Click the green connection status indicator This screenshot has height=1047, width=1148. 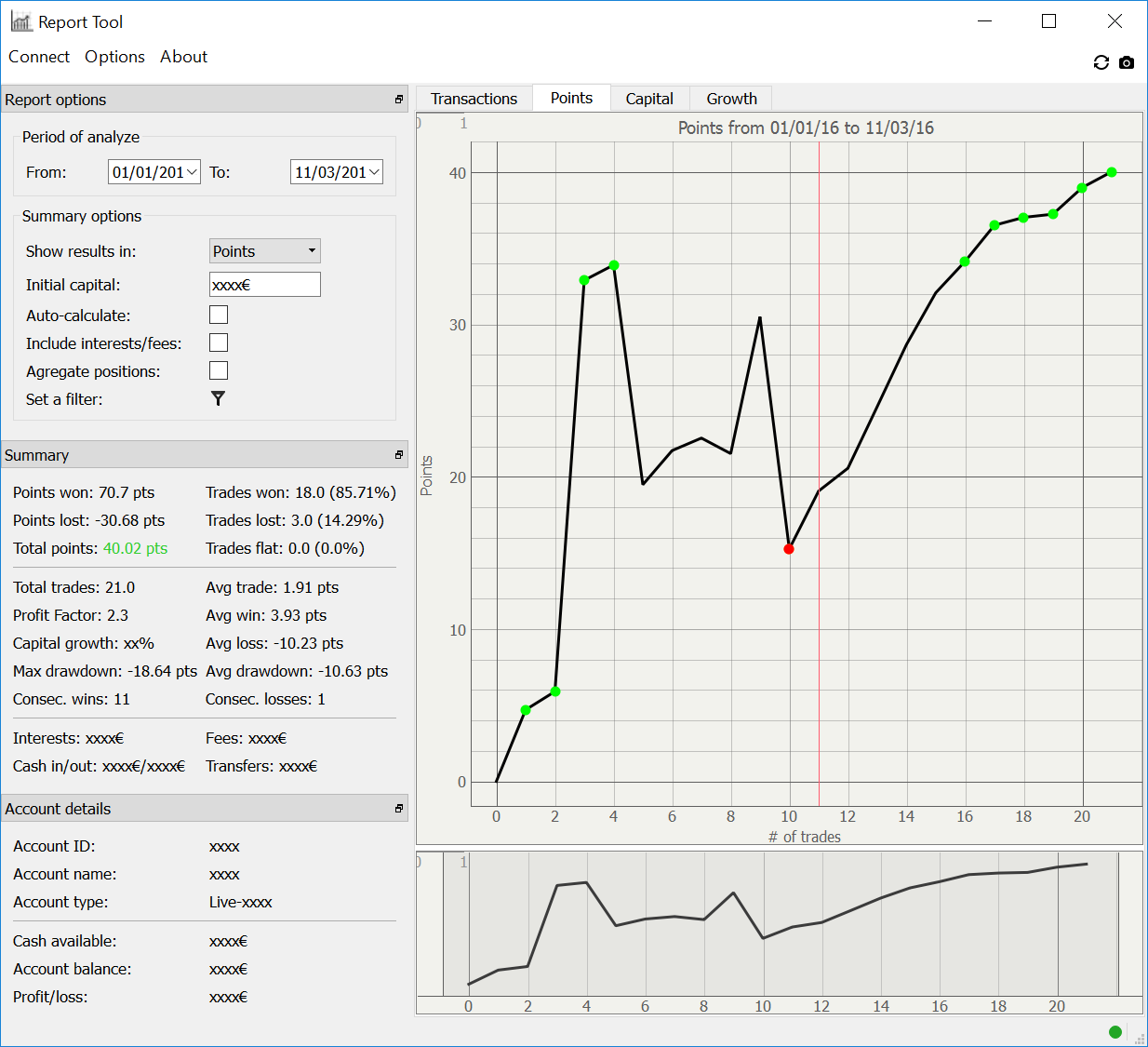tap(1115, 1031)
